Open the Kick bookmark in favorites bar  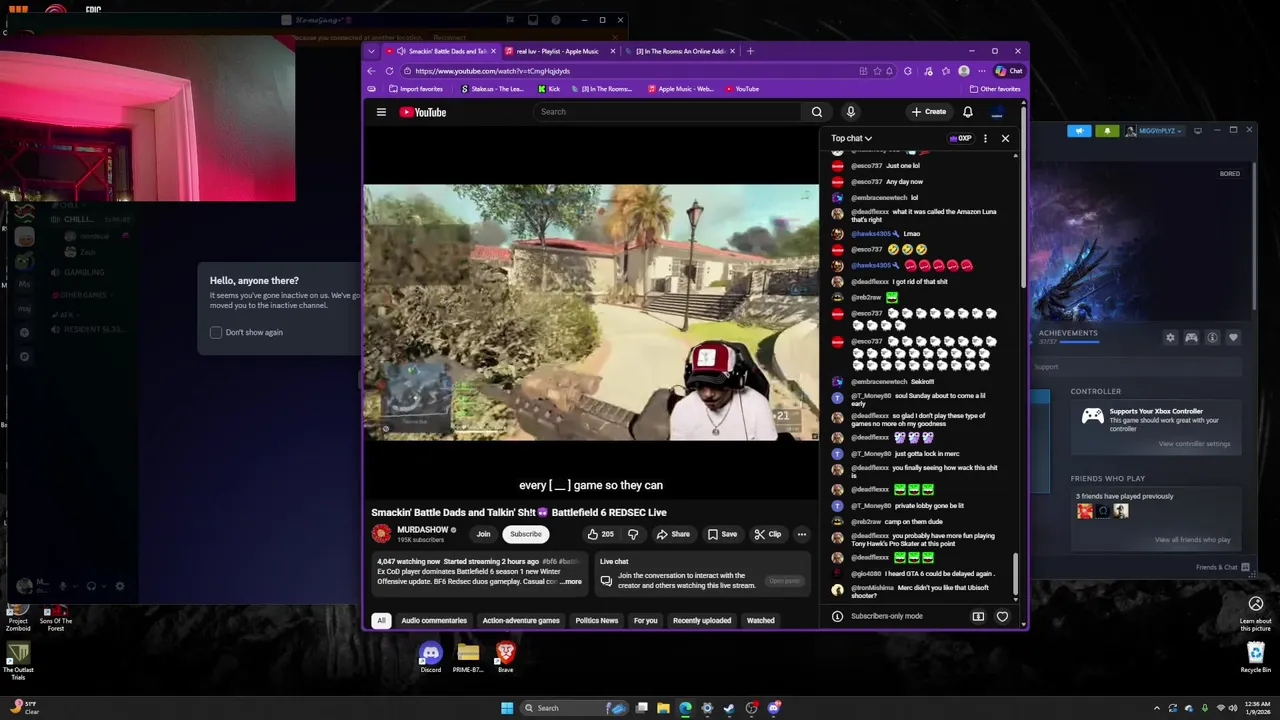(x=549, y=89)
